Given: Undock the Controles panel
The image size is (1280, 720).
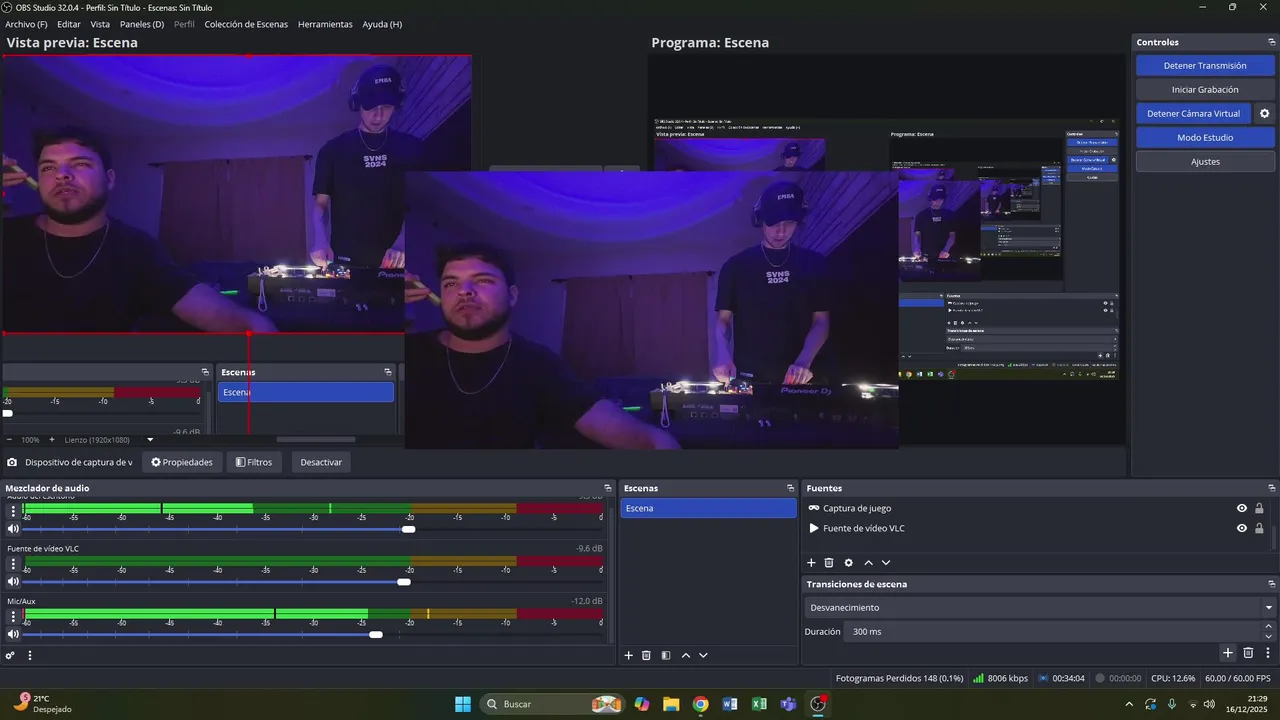Looking at the screenshot, I should (x=1271, y=42).
